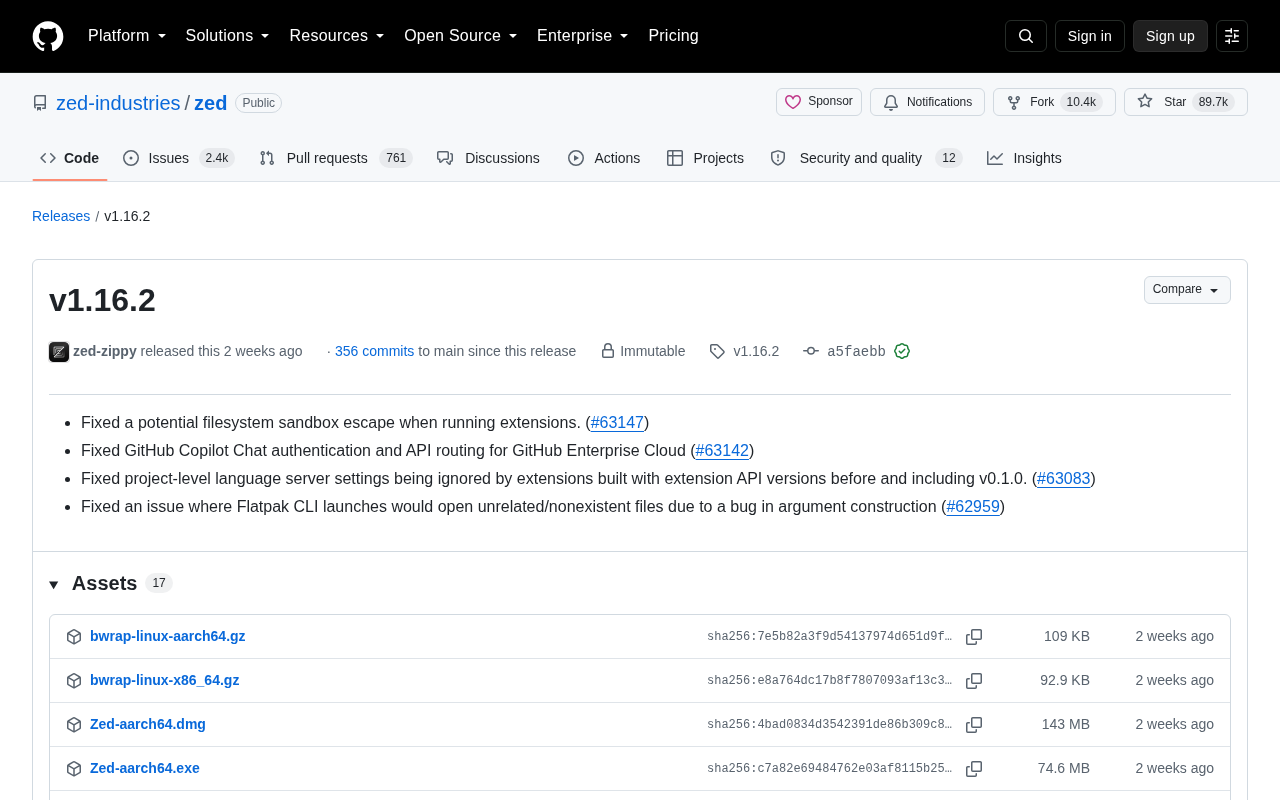
Task: Click the verified commit checkmark badge
Action: [902, 351]
